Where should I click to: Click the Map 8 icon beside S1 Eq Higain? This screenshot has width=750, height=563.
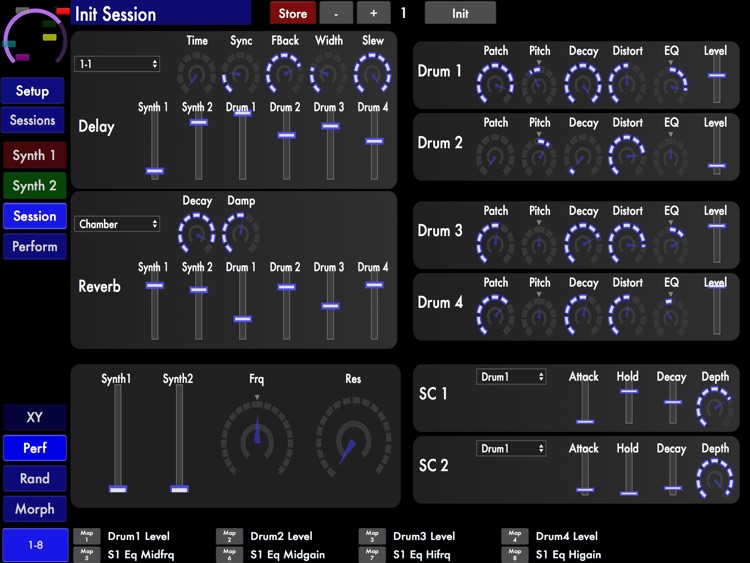(x=515, y=554)
